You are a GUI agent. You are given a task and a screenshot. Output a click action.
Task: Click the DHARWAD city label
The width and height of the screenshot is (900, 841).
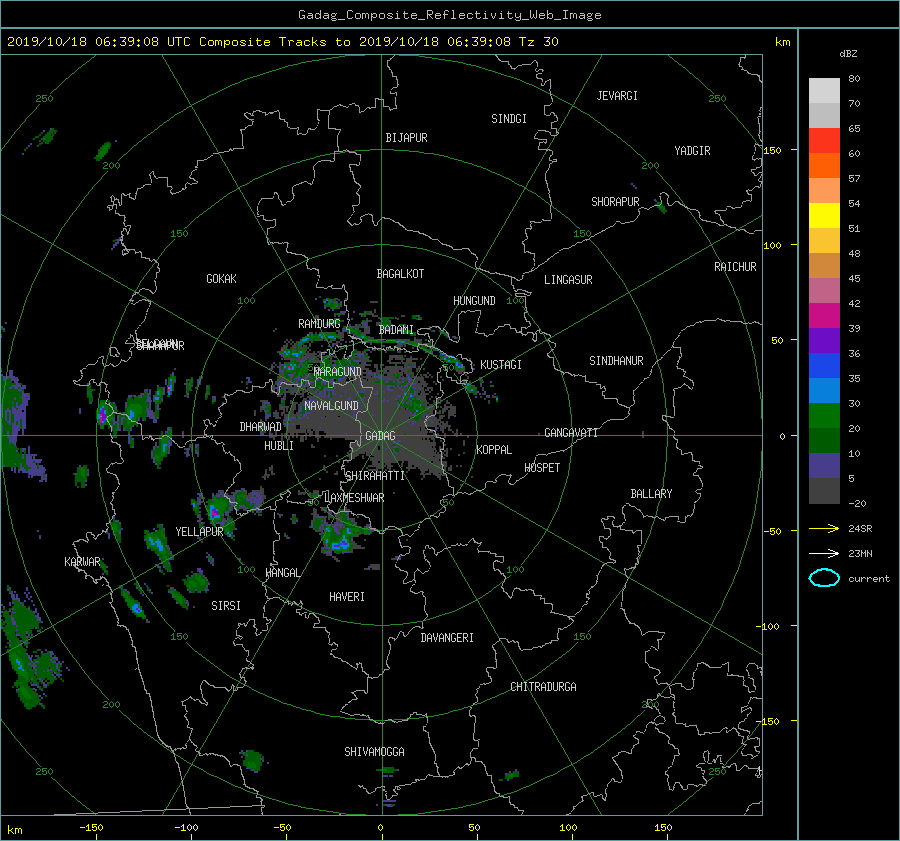[x=260, y=427]
